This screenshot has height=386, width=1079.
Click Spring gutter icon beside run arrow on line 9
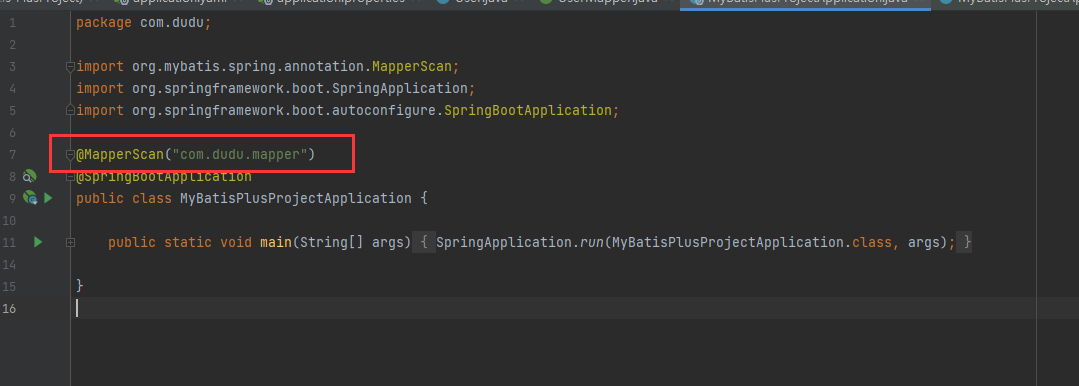click(30, 198)
